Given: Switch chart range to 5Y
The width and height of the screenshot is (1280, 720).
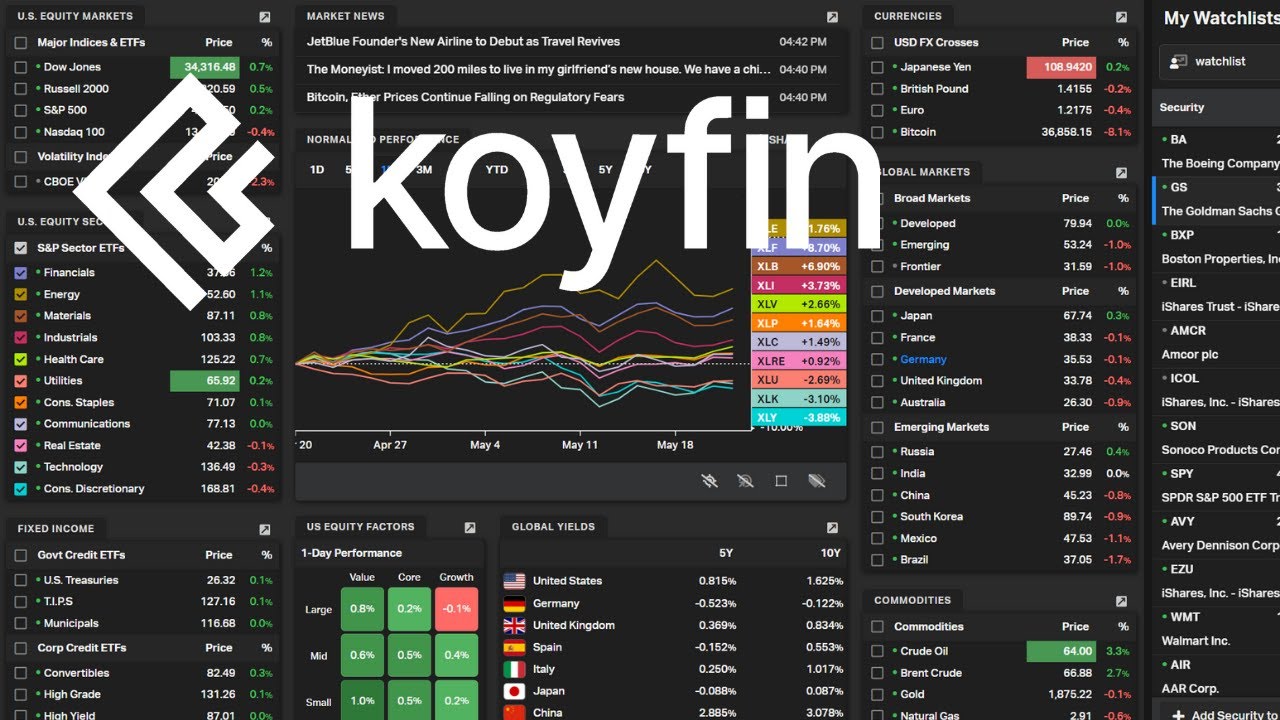Looking at the screenshot, I should [x=605, y=170].
